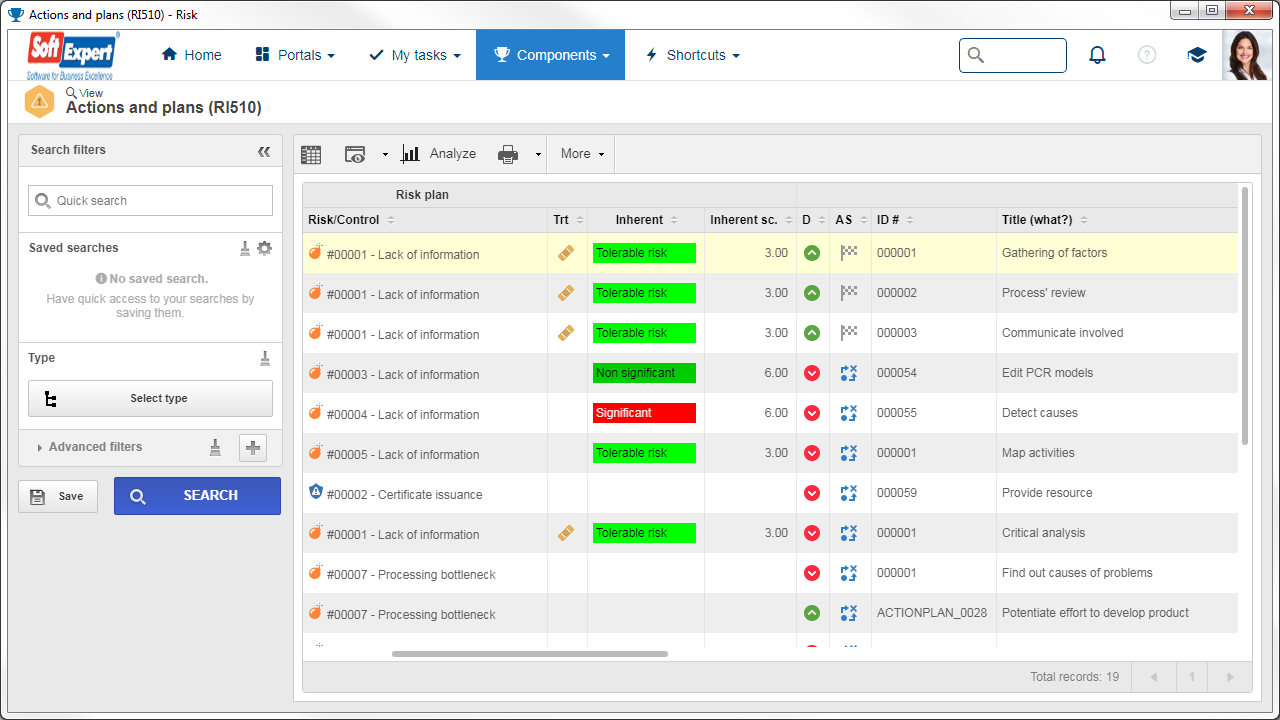The image size is (1280, 720).
Task: Open the graduation cap training icon
Action: [1197, 55]
